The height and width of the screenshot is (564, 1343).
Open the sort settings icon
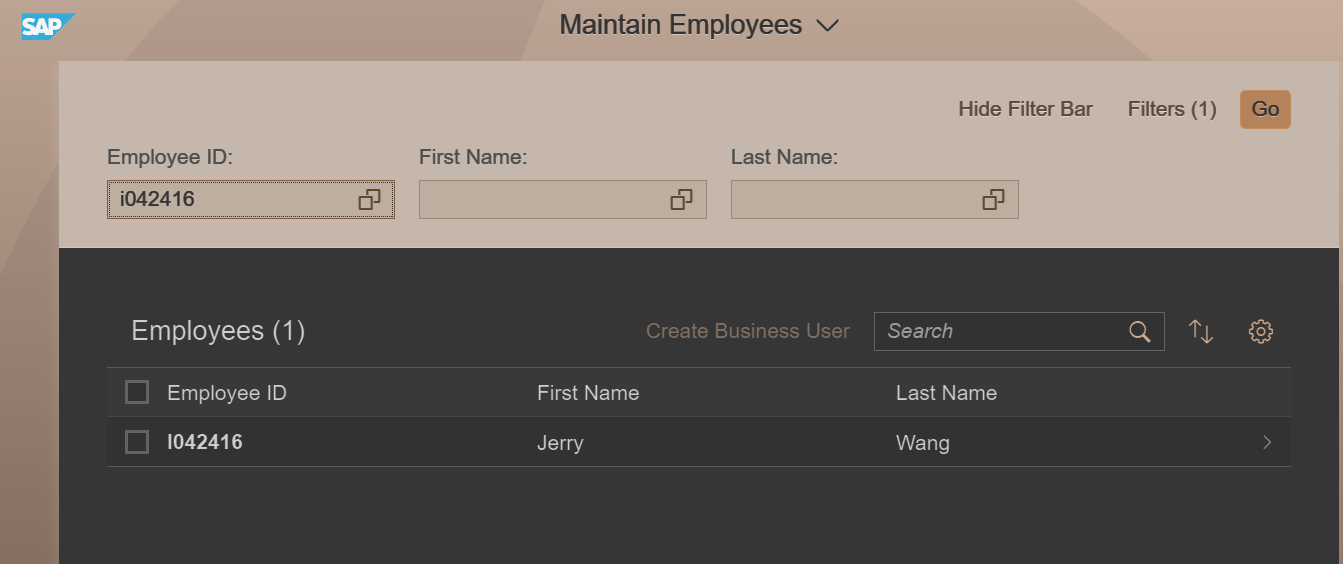1201,332
